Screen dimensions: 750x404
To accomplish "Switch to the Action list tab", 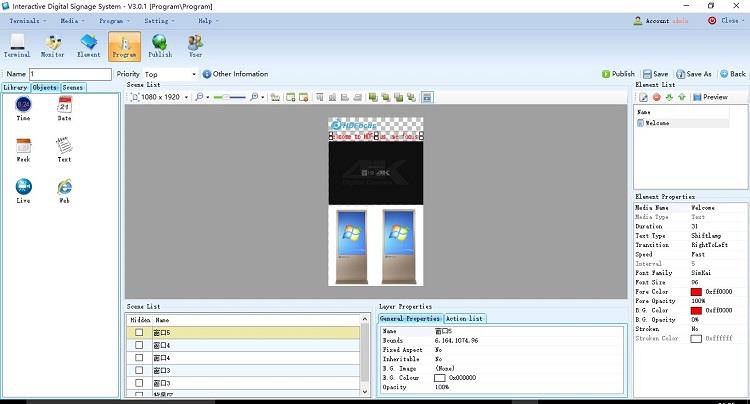I will [464, 318].
